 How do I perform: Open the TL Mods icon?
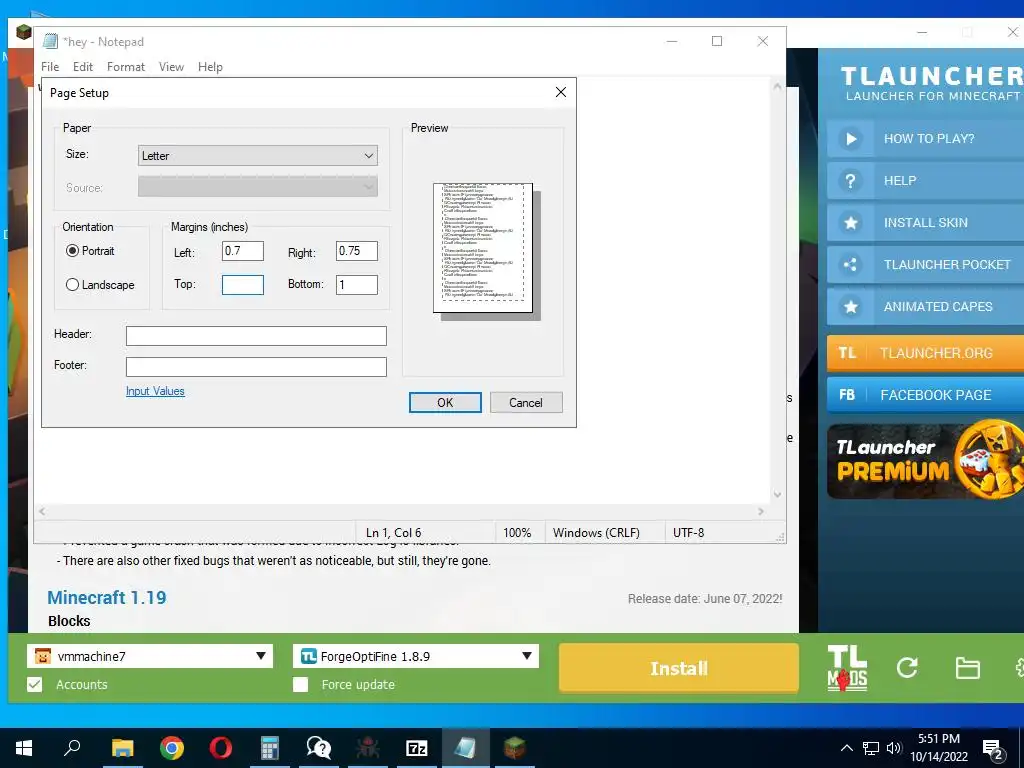[847, 667]
